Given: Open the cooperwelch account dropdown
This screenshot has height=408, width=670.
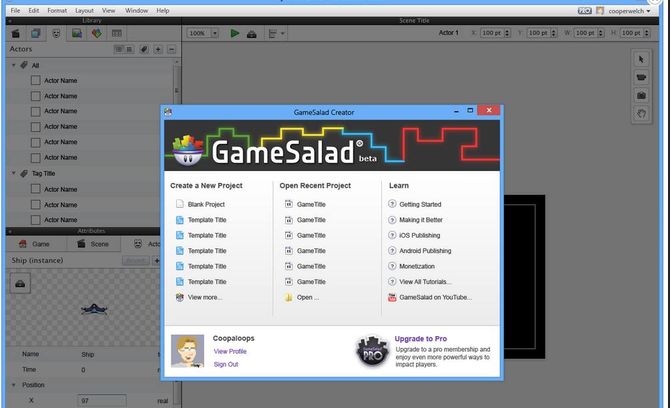Looking at the screenshot, I should [x=629, y=11].
